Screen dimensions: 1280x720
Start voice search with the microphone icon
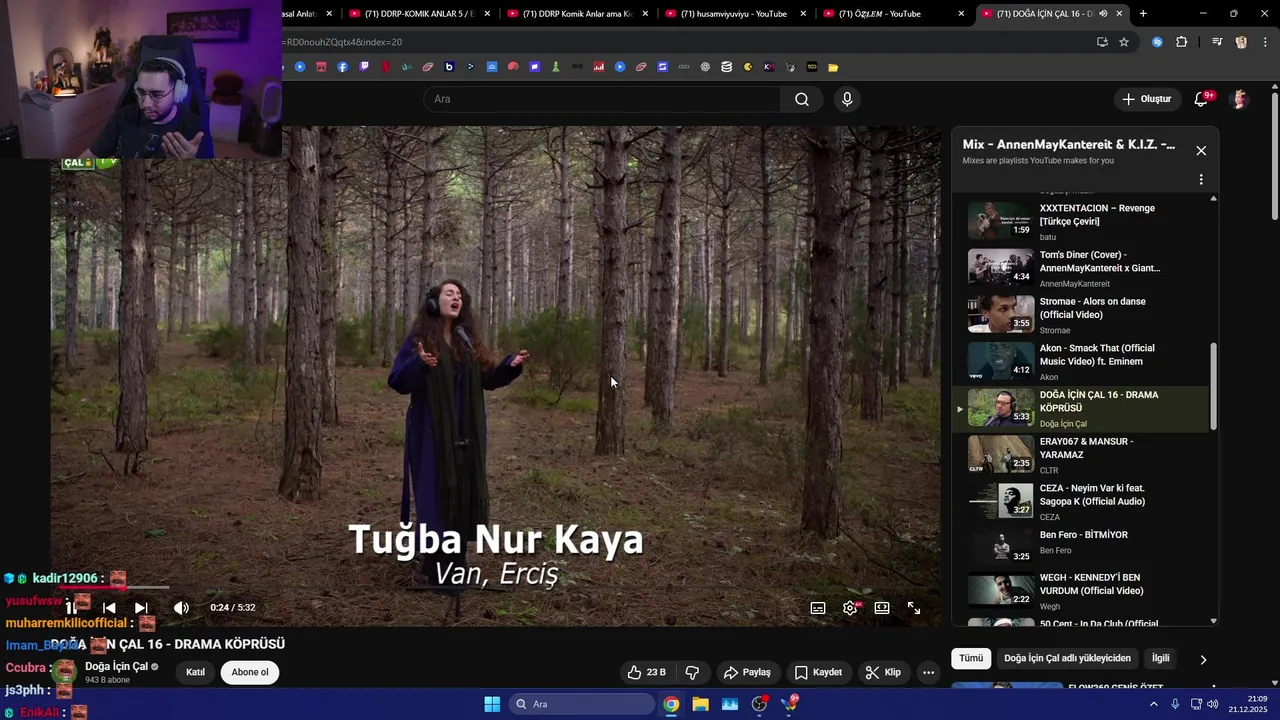click(847, 99)
